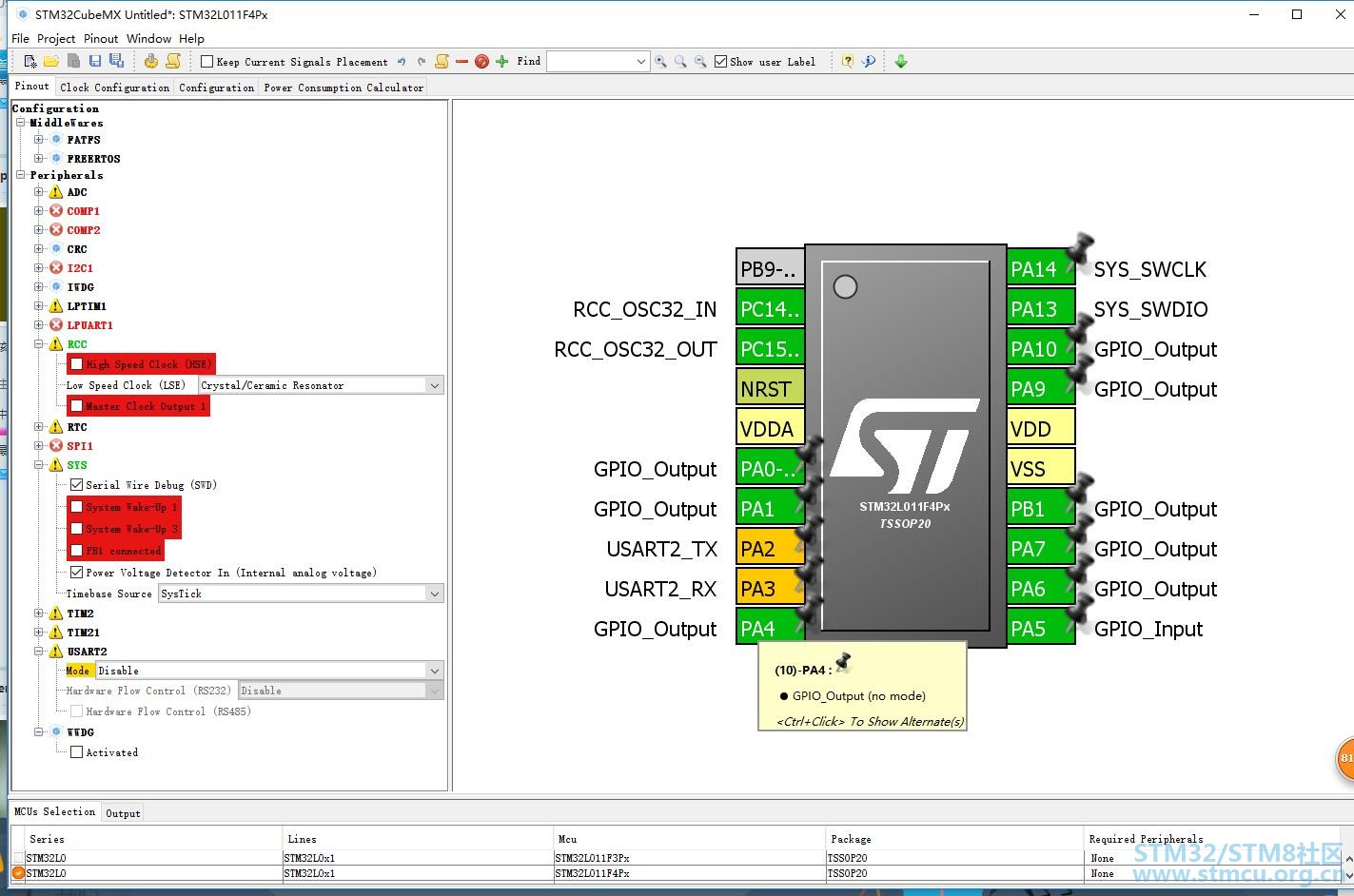1354x896 pixels.
Task: Open the Window menu
Action: (148, 39)
